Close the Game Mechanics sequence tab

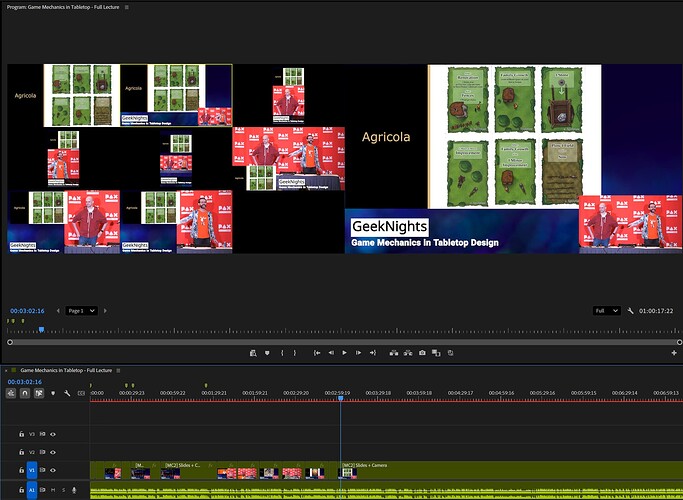tap(6, 371)
